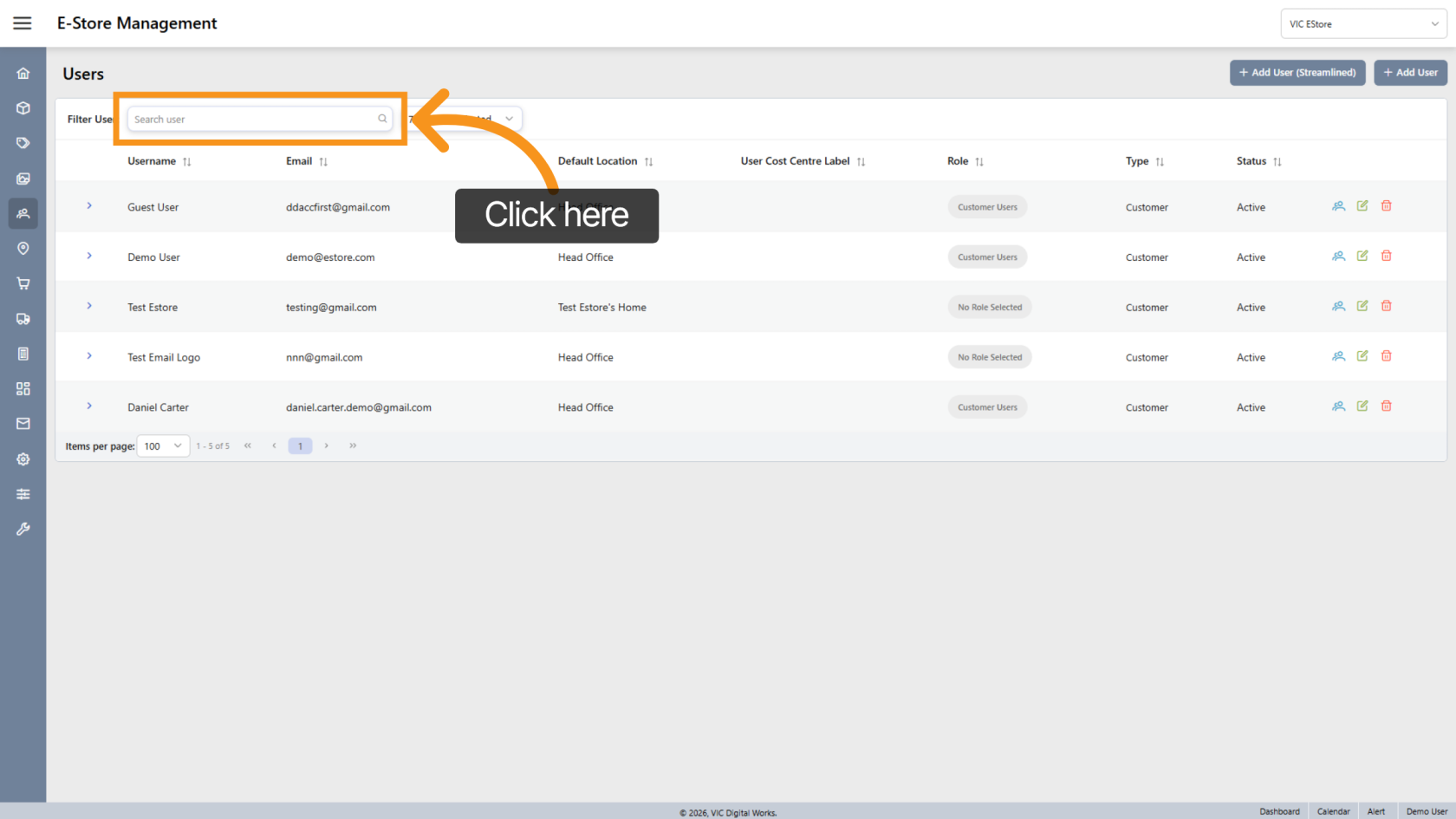Viewport: 1456px width, 819px height.
Task: Switch to the Calendar tab in footer
Action: 1333,811
